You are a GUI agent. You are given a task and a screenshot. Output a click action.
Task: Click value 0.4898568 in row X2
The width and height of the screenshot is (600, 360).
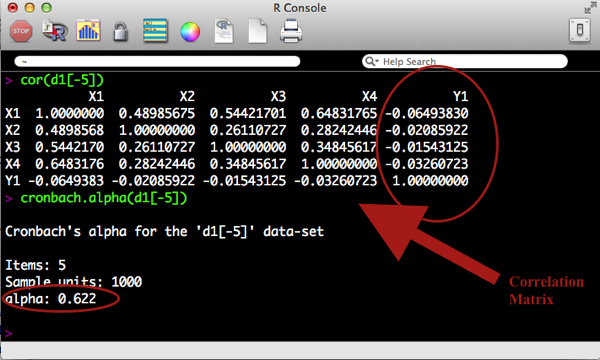coord(69,130)
